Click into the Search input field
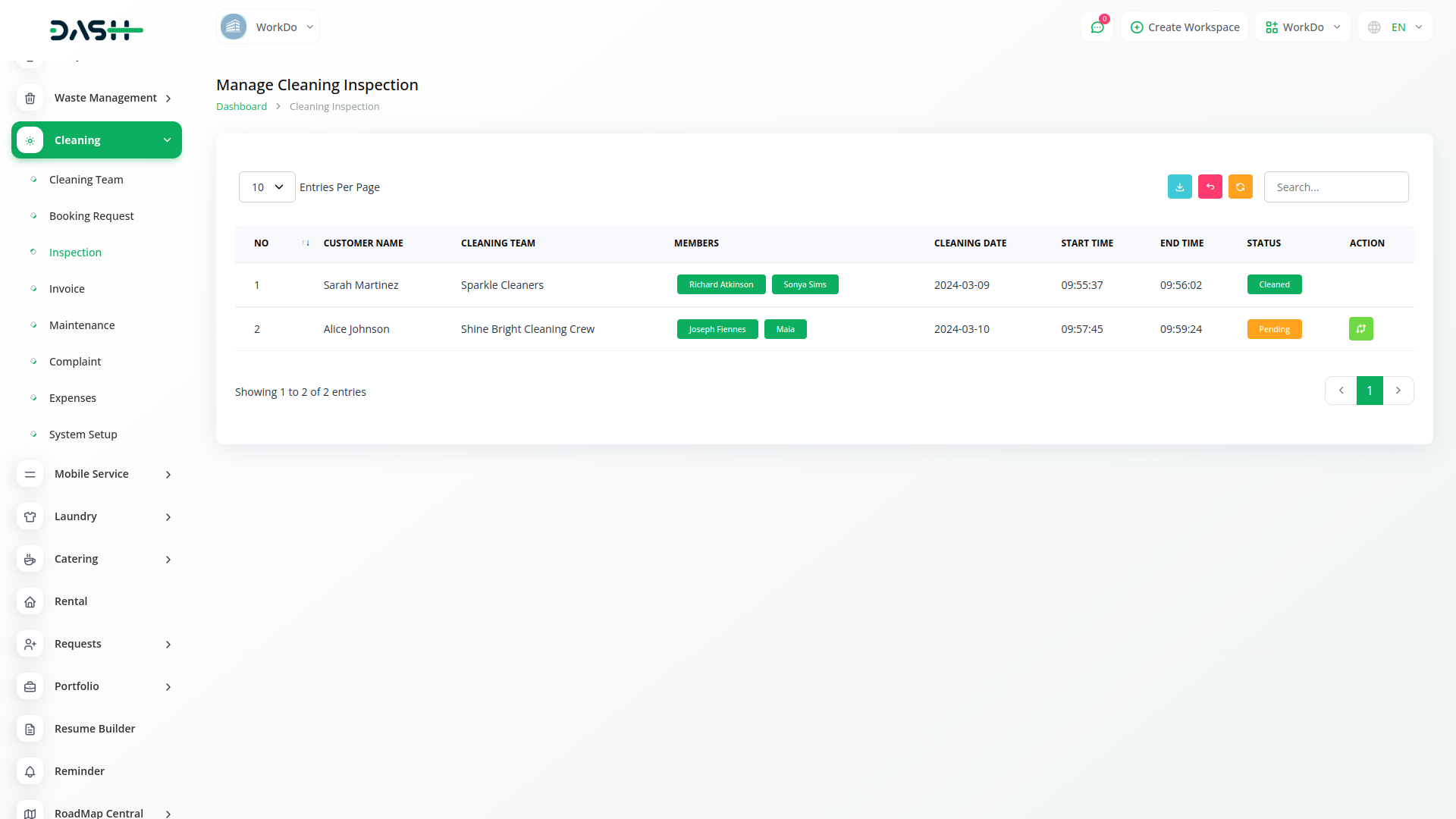 pos(1335,187)
